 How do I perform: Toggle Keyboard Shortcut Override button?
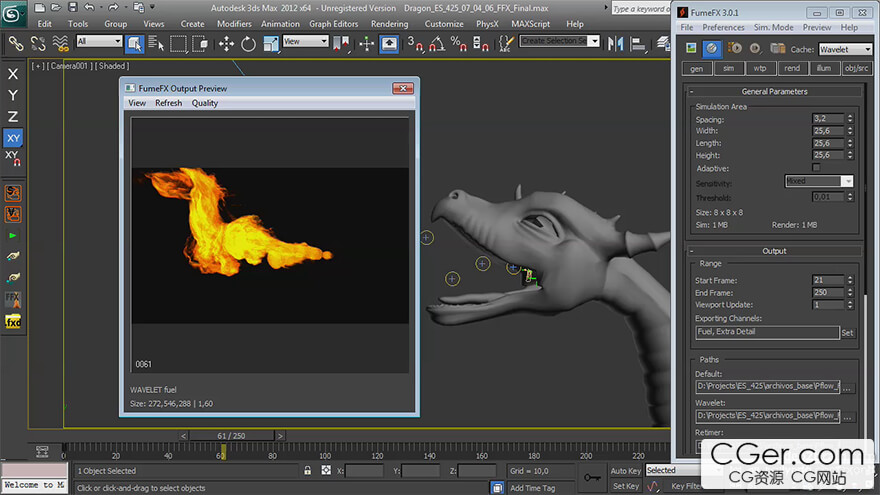[x=389, y=43]
